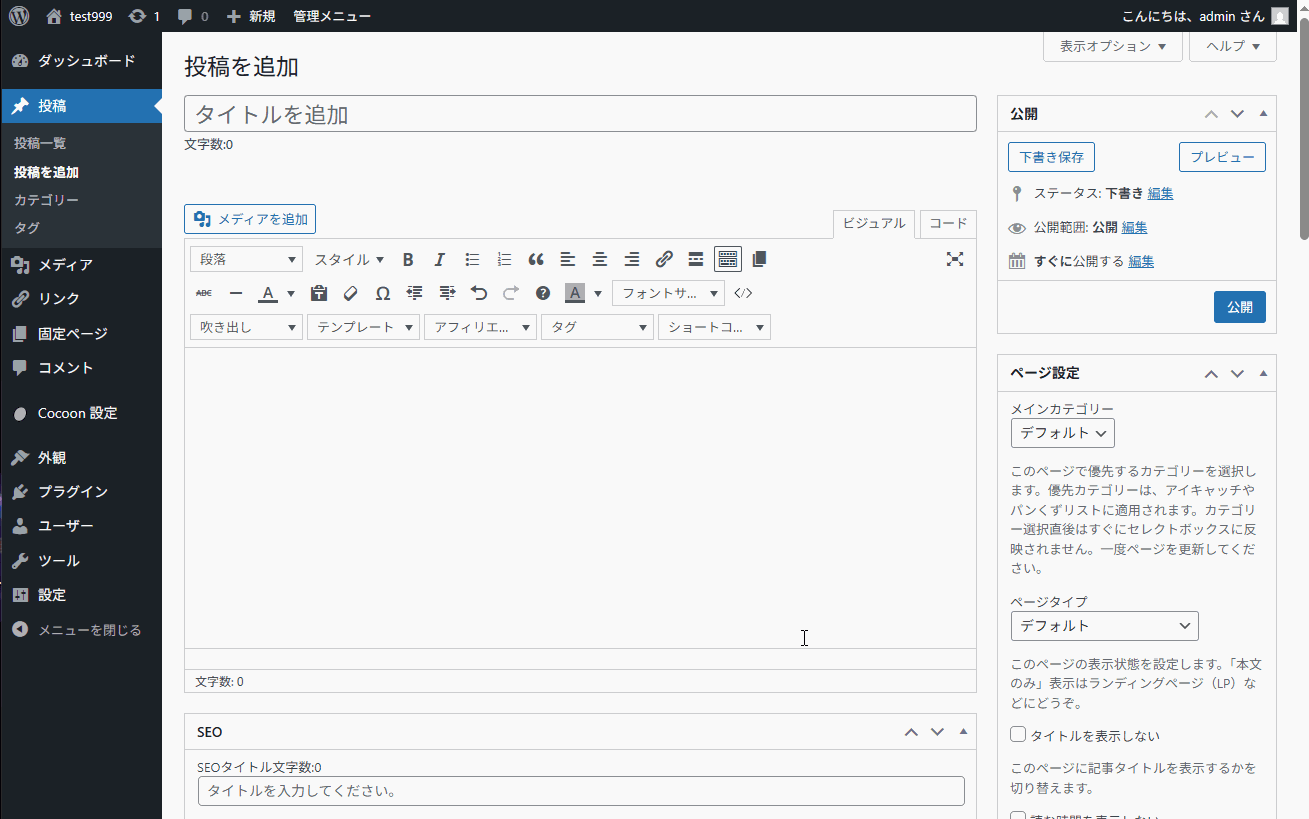Click the insert link icon
Viewport: 1309px width, 819px height.
664,259
